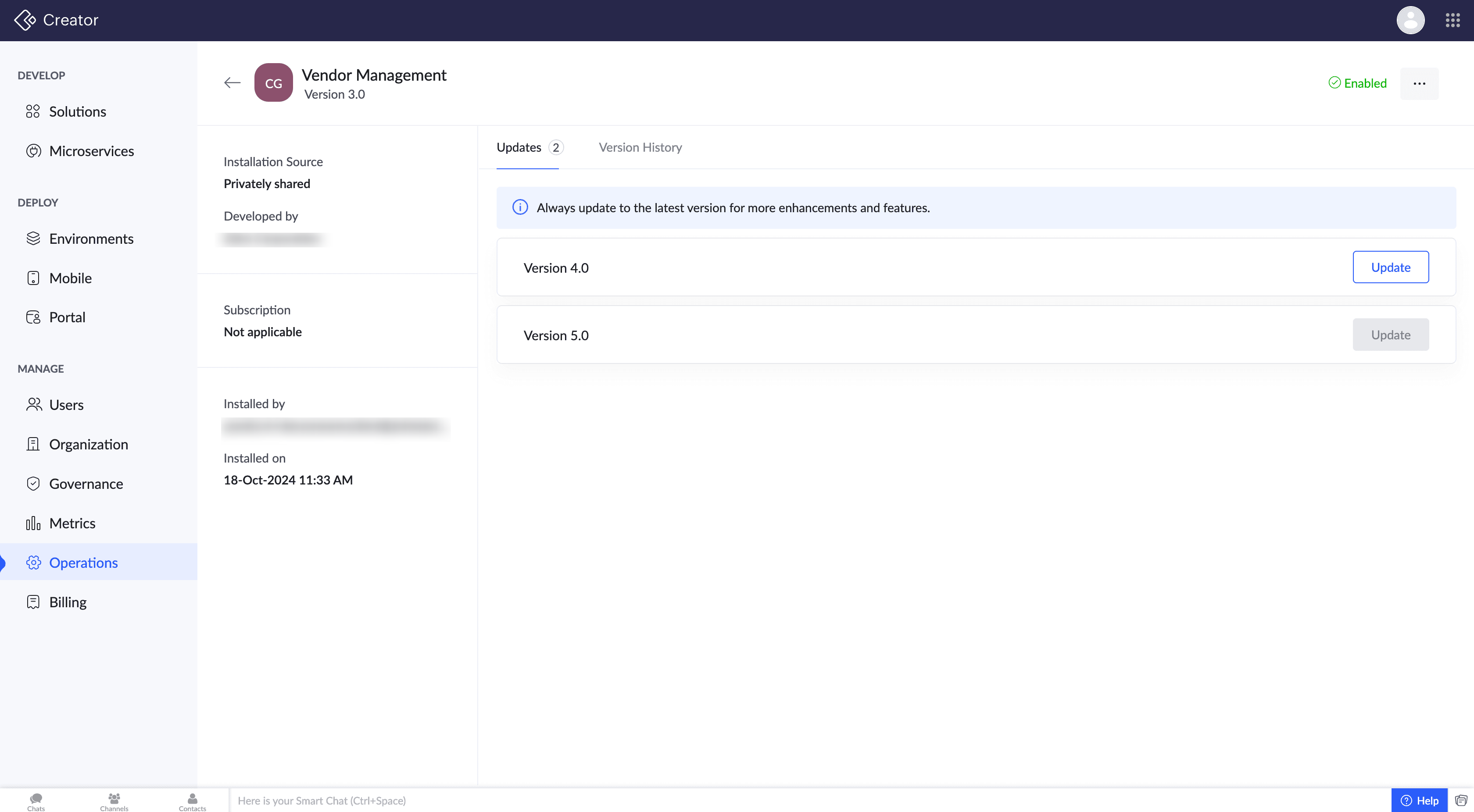Open the Portal sidebar item
Image resolution: width=1474 pixels, height=812 pixels.
[67, 317]
